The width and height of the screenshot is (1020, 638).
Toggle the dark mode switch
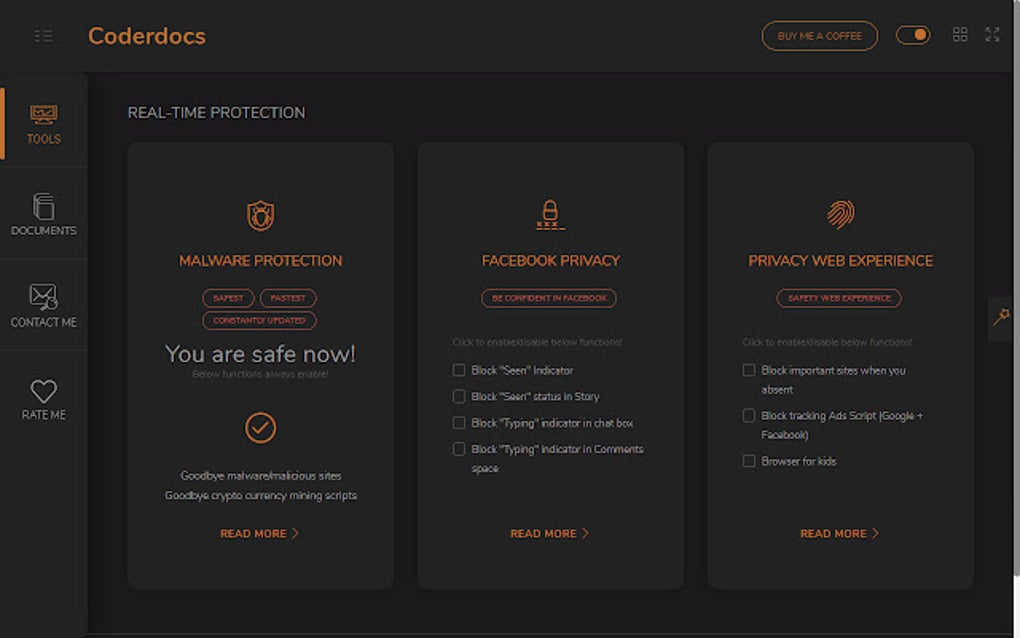pyautogui.click(x=912, y=35)
